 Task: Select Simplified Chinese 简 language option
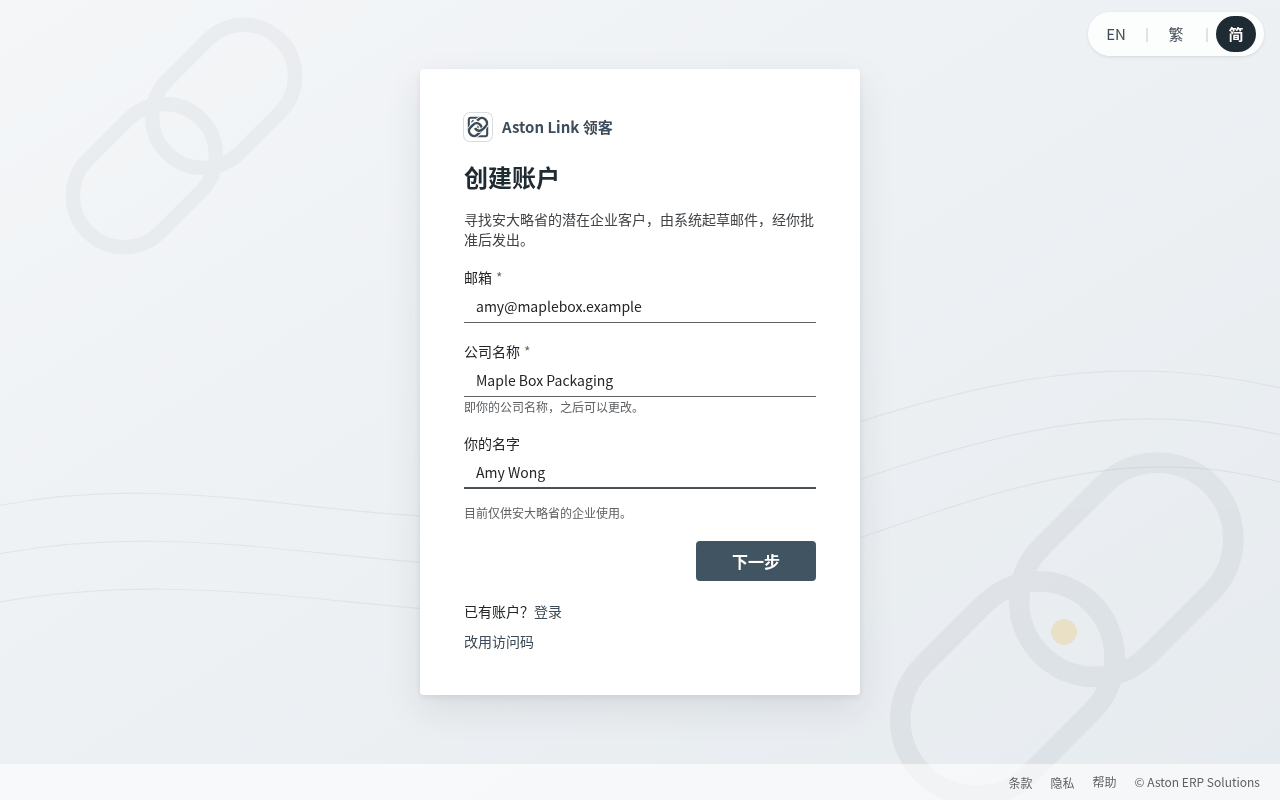click(x=1236, y=35)
